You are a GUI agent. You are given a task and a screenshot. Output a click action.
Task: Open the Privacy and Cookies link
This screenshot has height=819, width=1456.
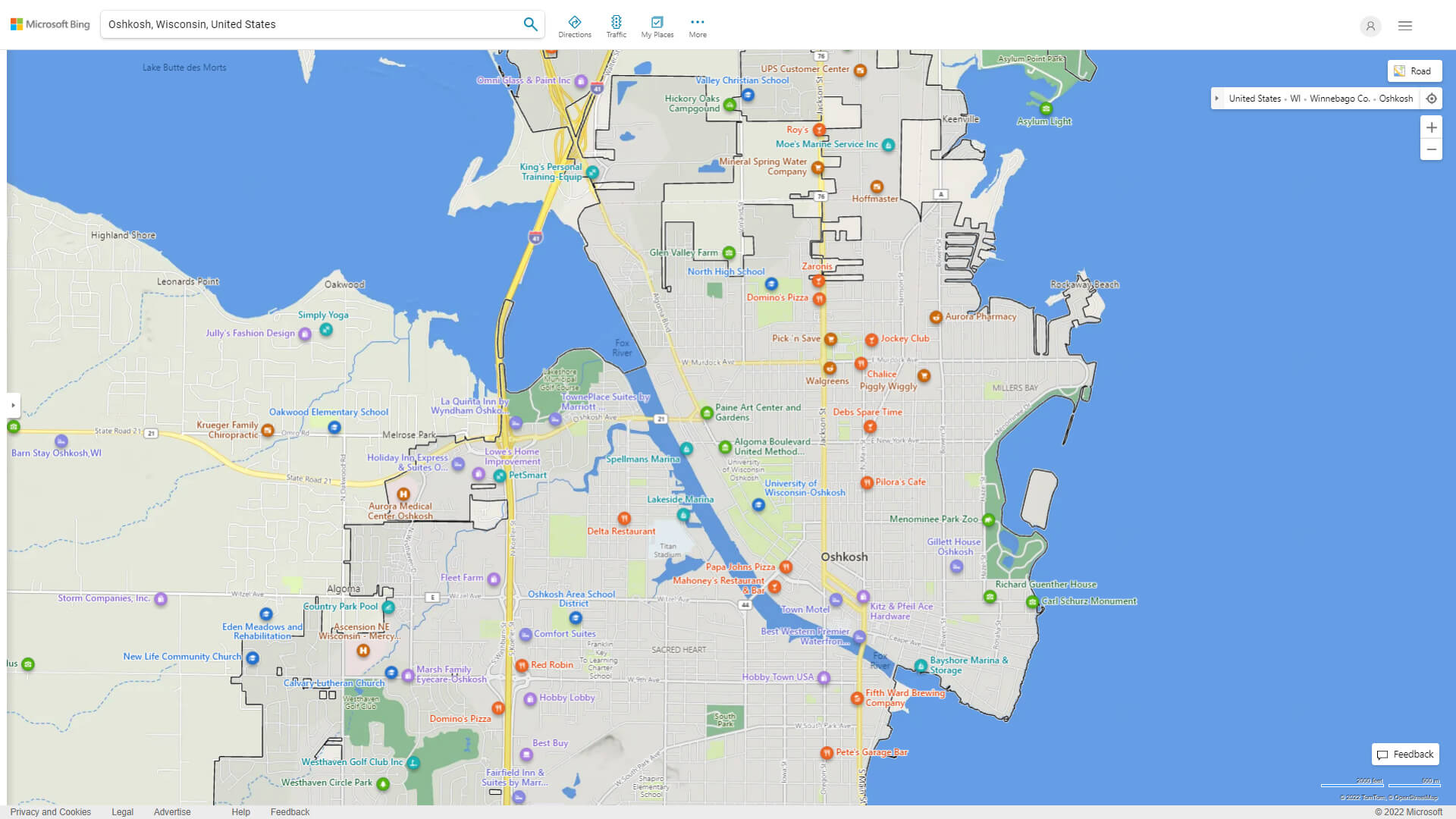(51, 811)
